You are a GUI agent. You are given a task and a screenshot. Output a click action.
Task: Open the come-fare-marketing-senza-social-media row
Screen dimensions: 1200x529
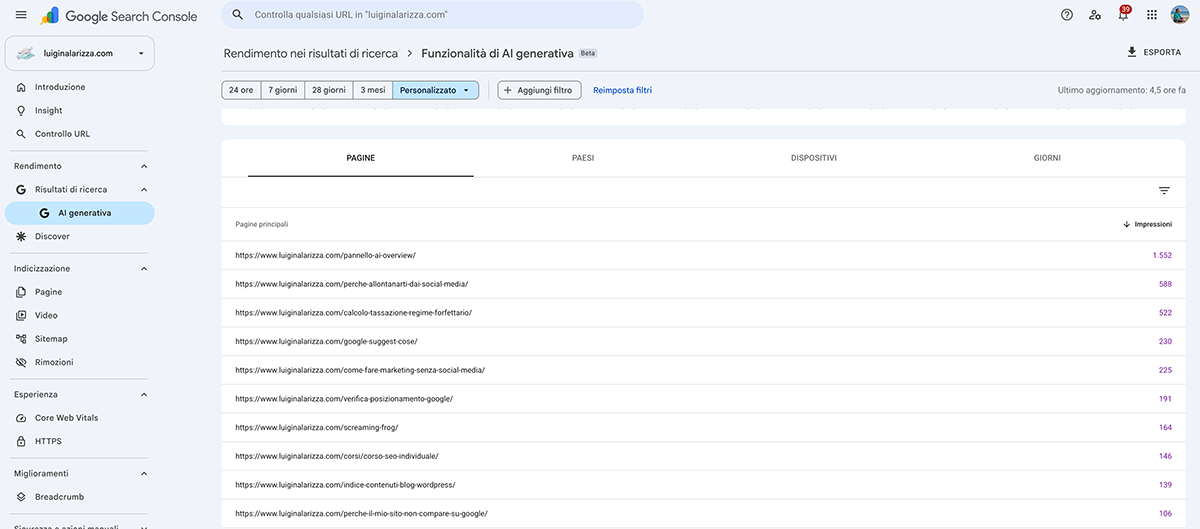[703, 370]
